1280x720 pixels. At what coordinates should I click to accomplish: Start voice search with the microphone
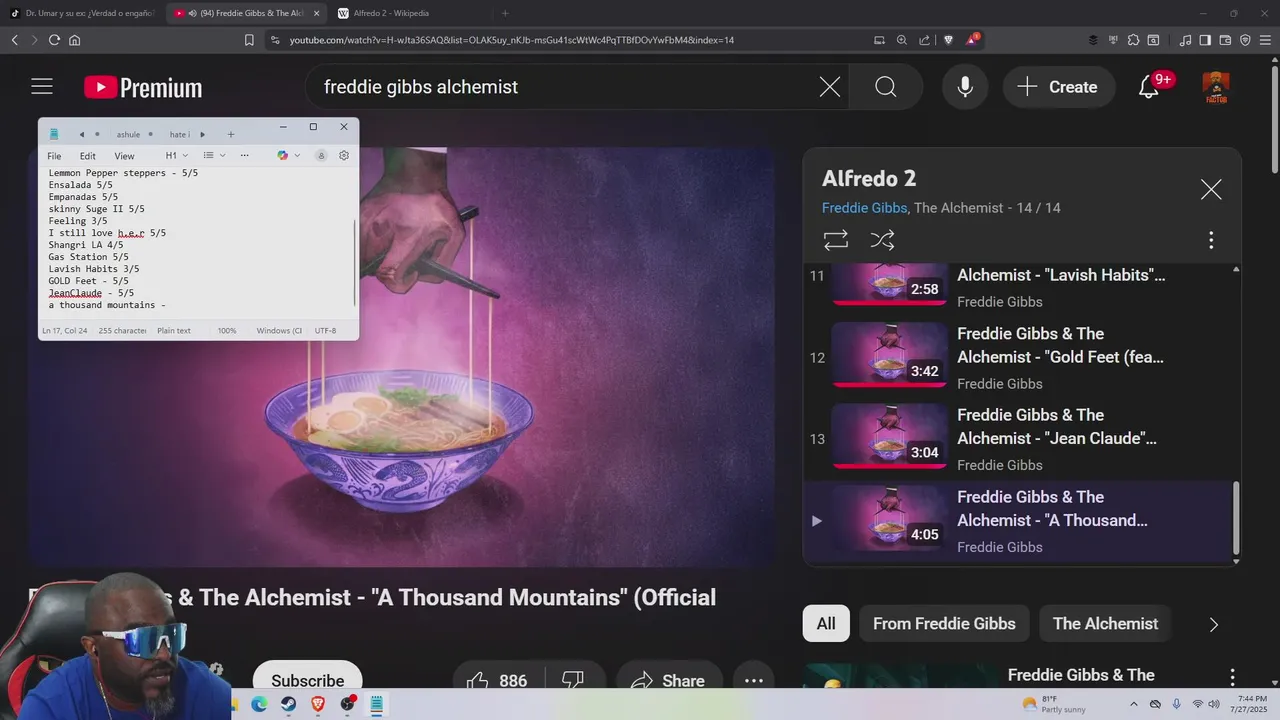pos(965,87)
